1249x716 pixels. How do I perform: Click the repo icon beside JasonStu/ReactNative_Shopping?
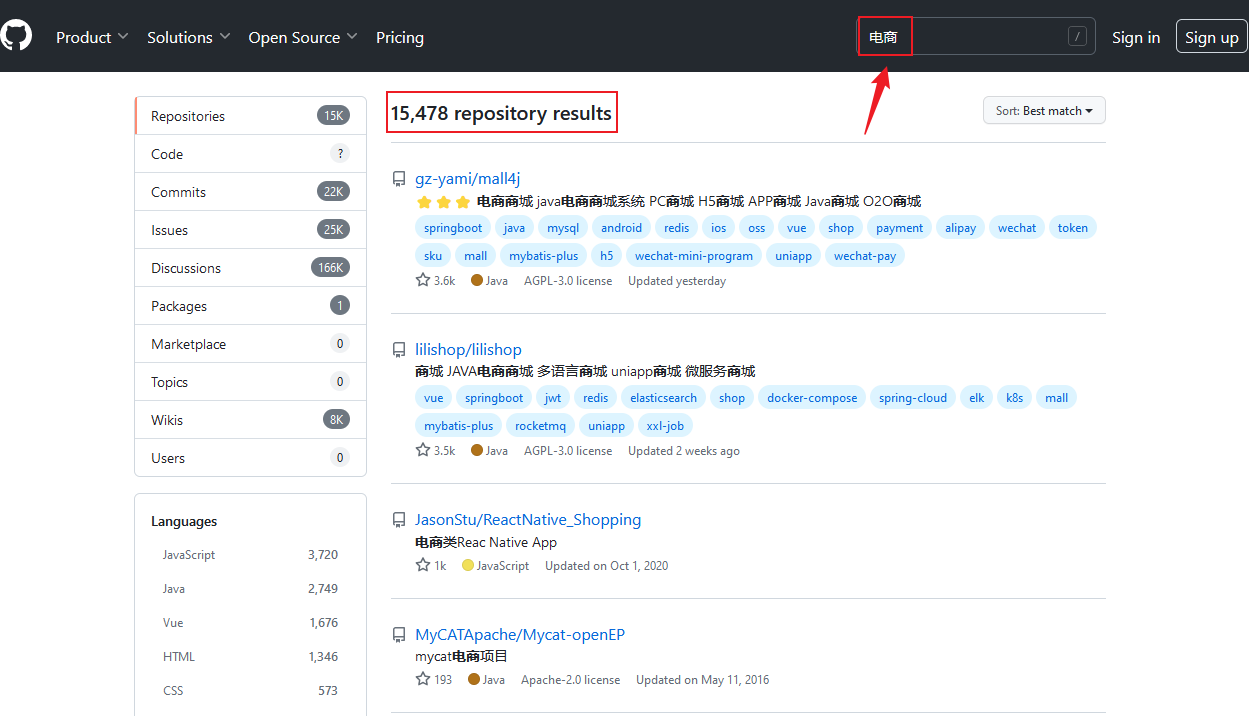click(x=399, y=519)
